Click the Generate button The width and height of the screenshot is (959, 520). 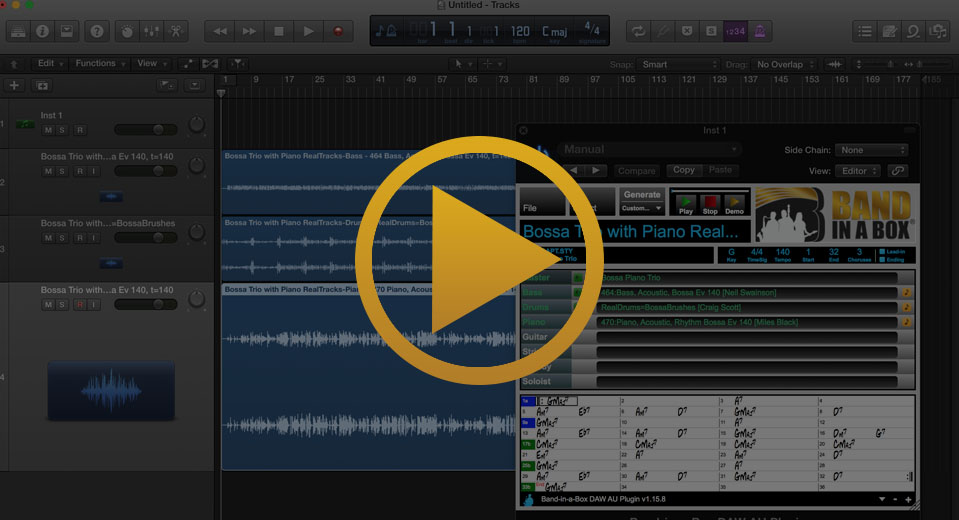pos(642,195)
